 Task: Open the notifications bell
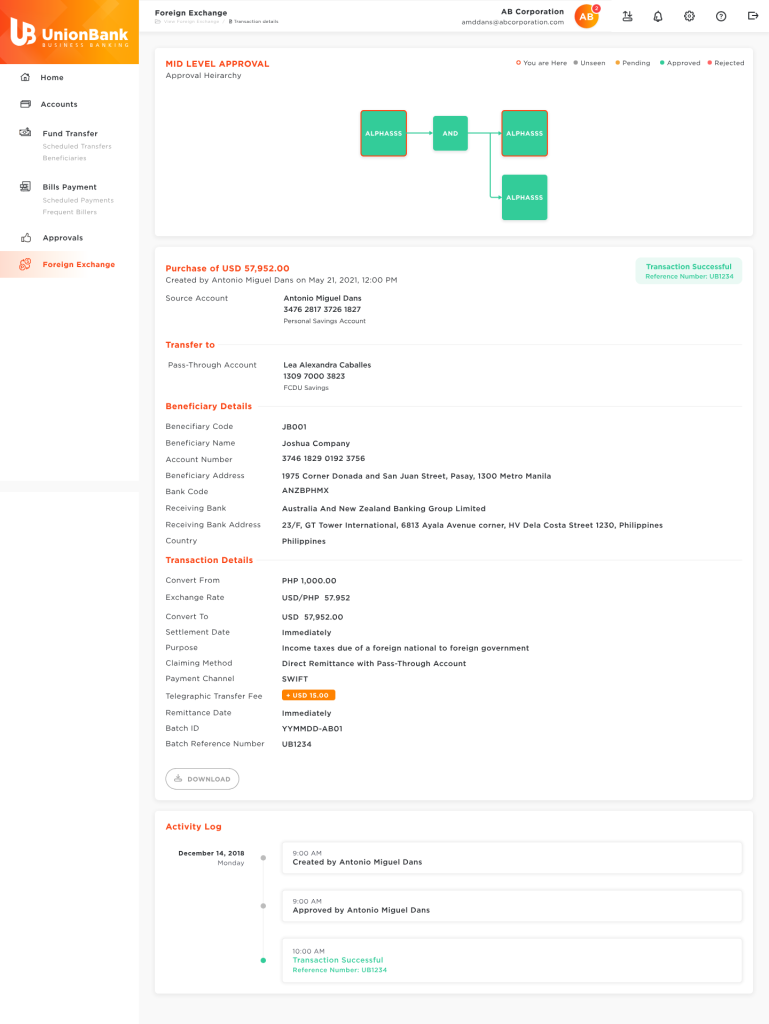(658, 16)
